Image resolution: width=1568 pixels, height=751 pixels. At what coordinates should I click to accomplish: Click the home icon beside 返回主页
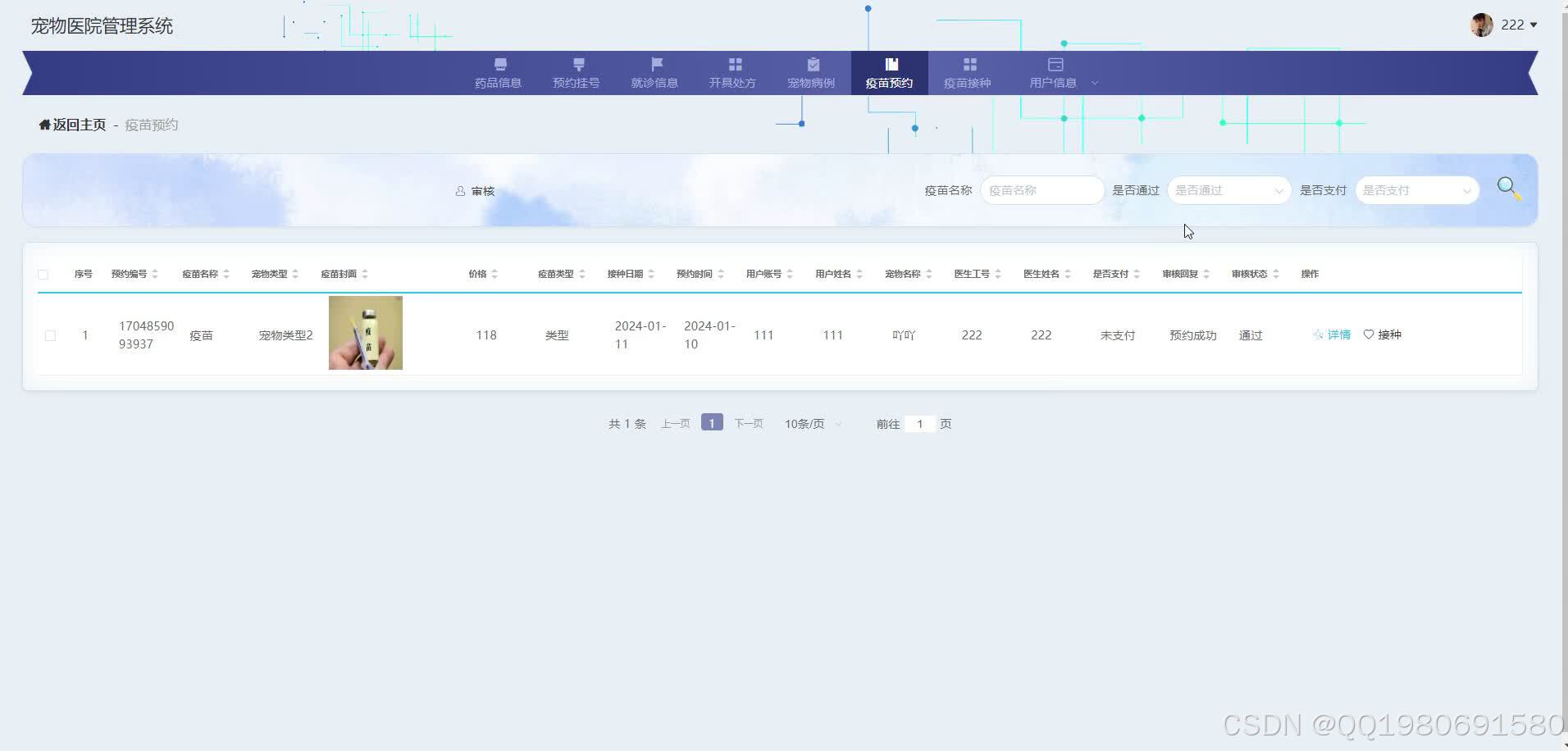click(x=44, y=124)
